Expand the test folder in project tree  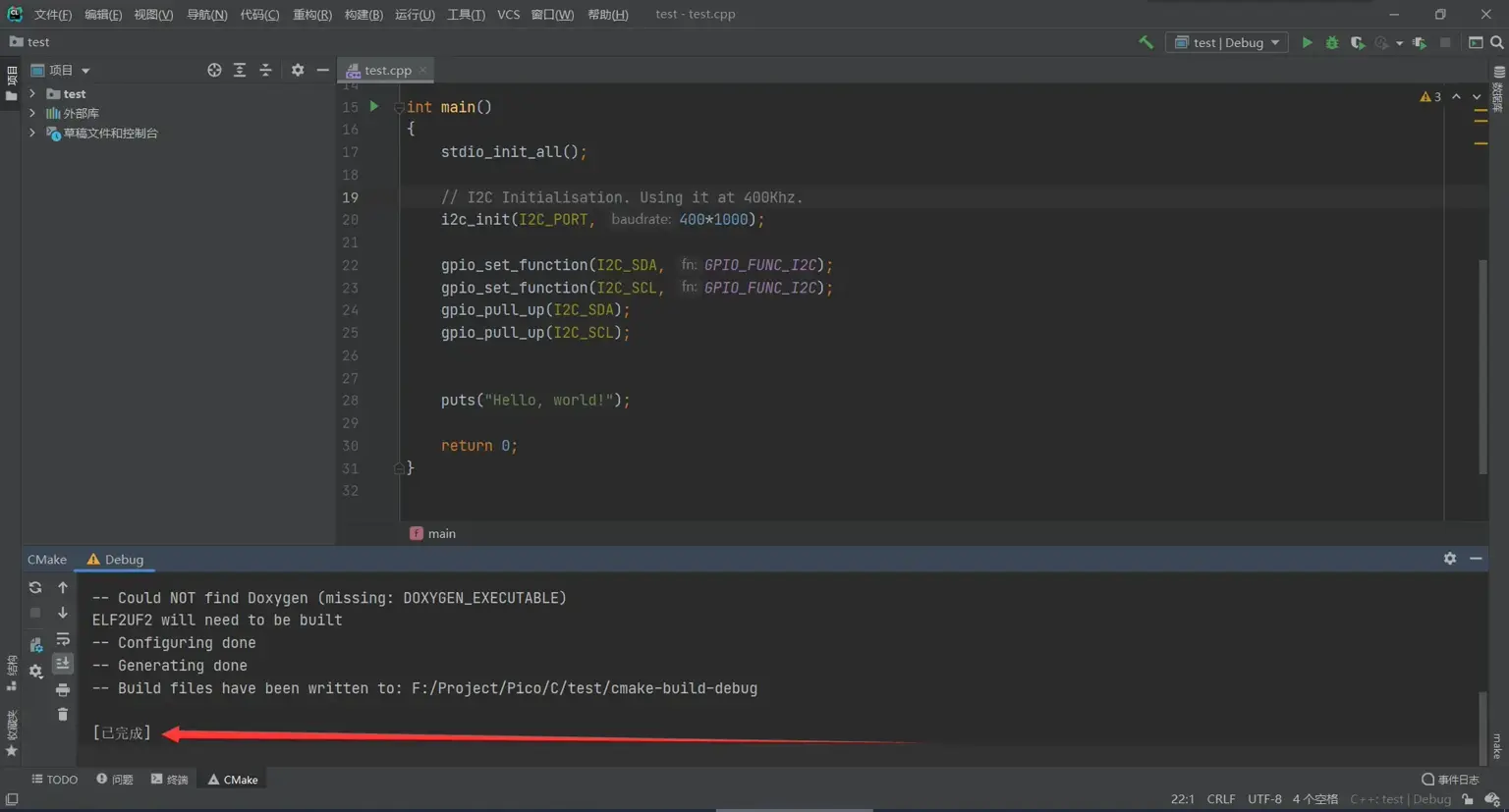[x=32, y=93]
